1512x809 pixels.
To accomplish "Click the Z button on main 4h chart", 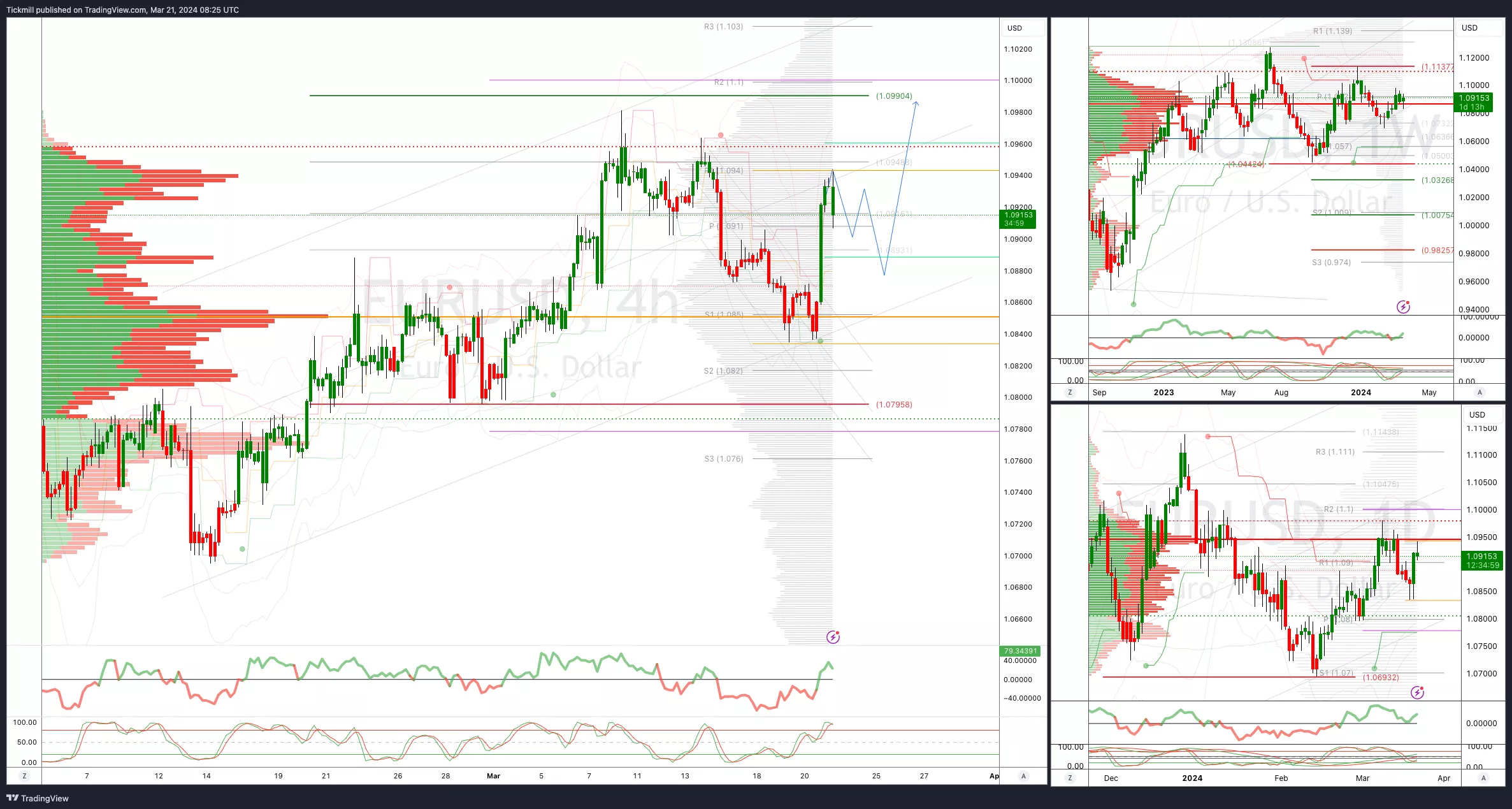I will pyautogui.click(x=24, y=776).
